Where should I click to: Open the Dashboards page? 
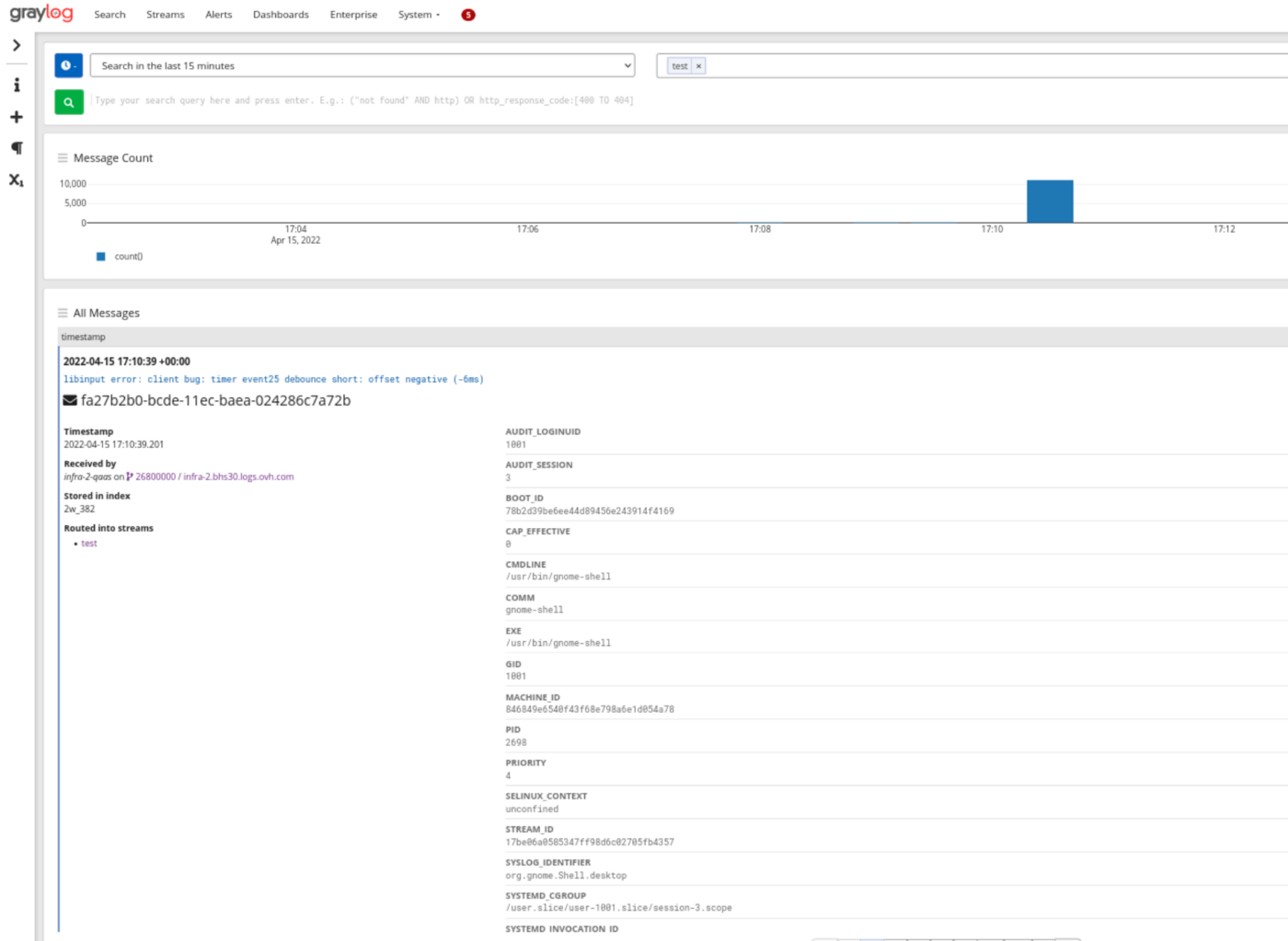click(281, 15)
